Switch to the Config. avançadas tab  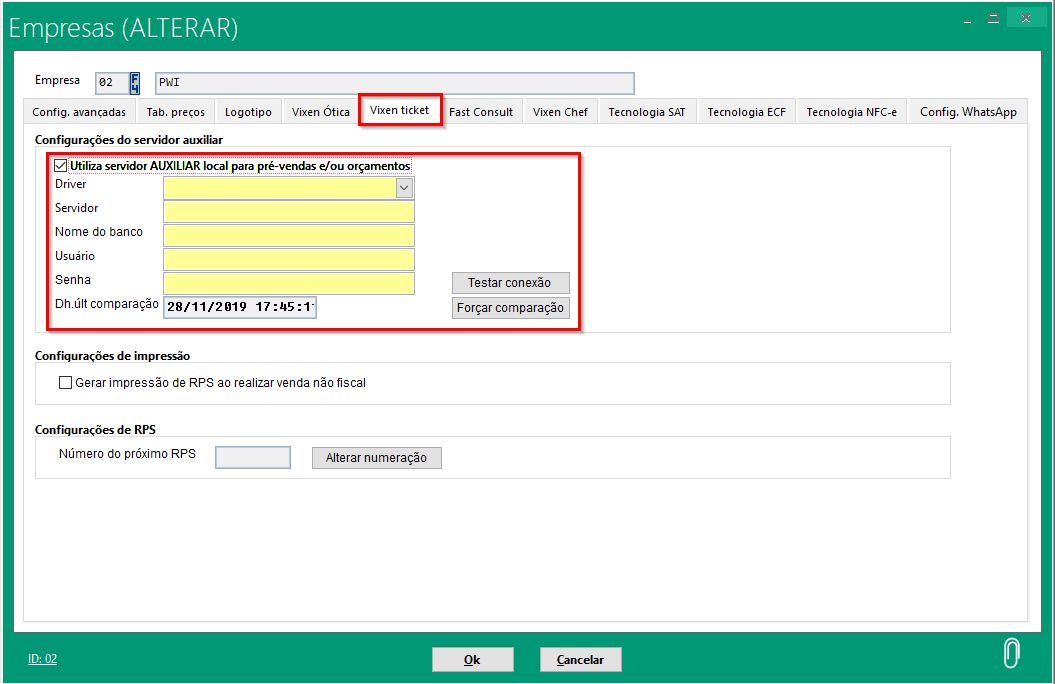(79, 112)
